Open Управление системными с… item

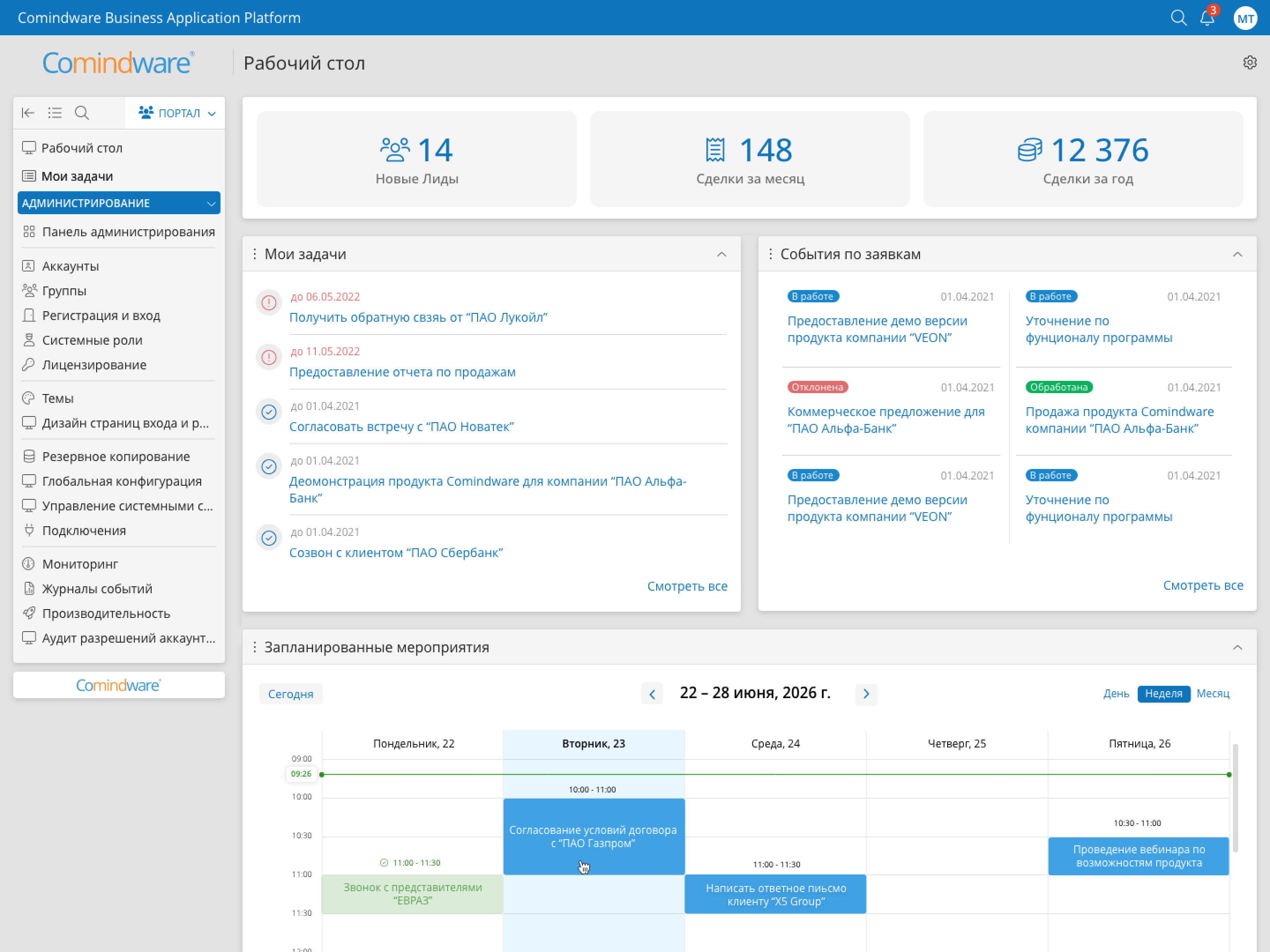[118, 506]
